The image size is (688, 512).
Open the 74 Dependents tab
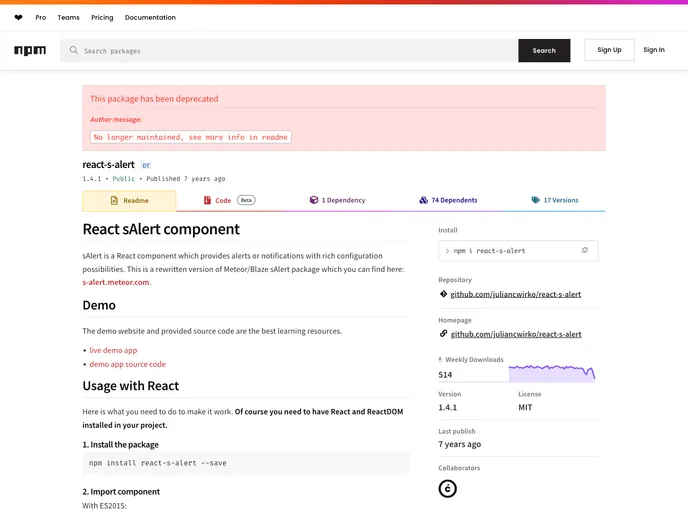[x=448, y=200]
